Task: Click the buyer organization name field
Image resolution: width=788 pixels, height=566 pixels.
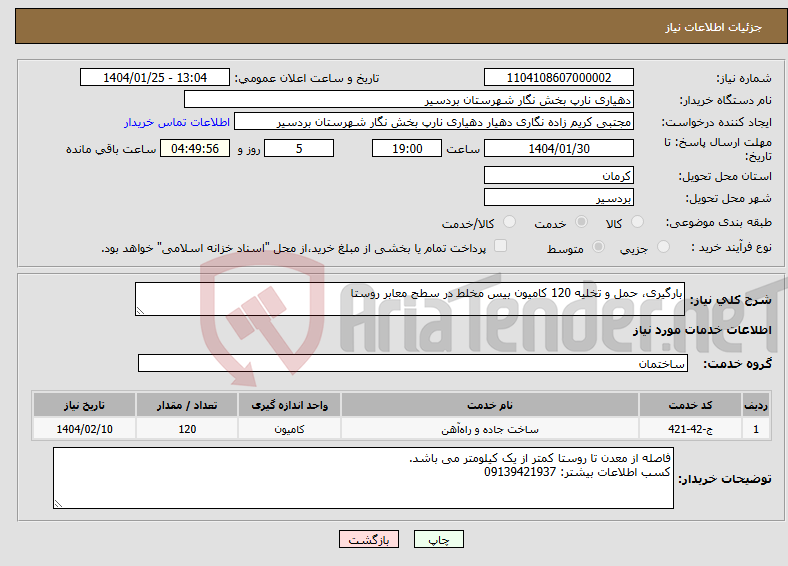Action: point(409,100)
